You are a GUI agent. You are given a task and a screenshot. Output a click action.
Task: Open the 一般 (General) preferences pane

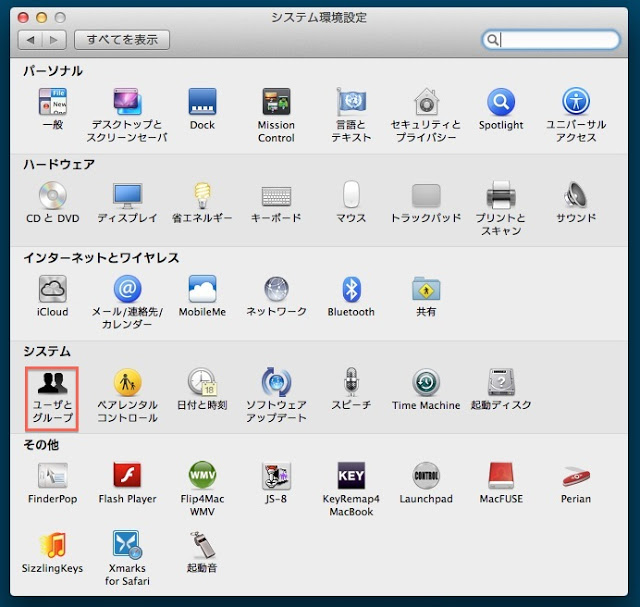click(53, 108)
